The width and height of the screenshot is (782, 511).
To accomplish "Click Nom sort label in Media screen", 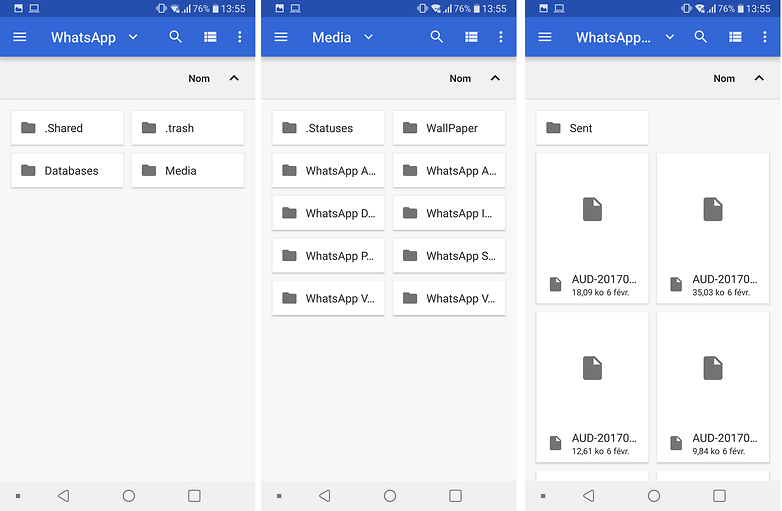I will pos(460,79).
